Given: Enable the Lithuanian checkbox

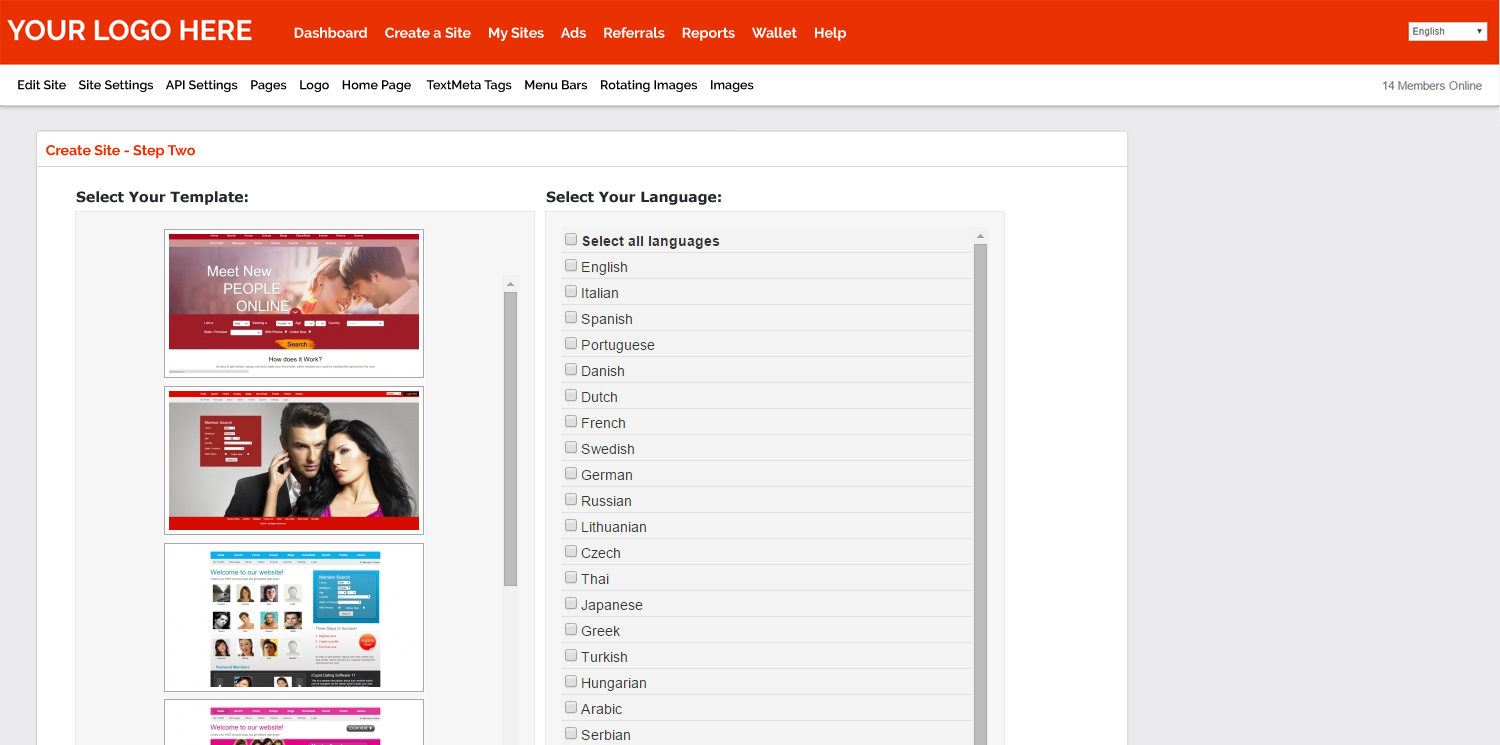Looking at the screenshot, I should 571,526.
